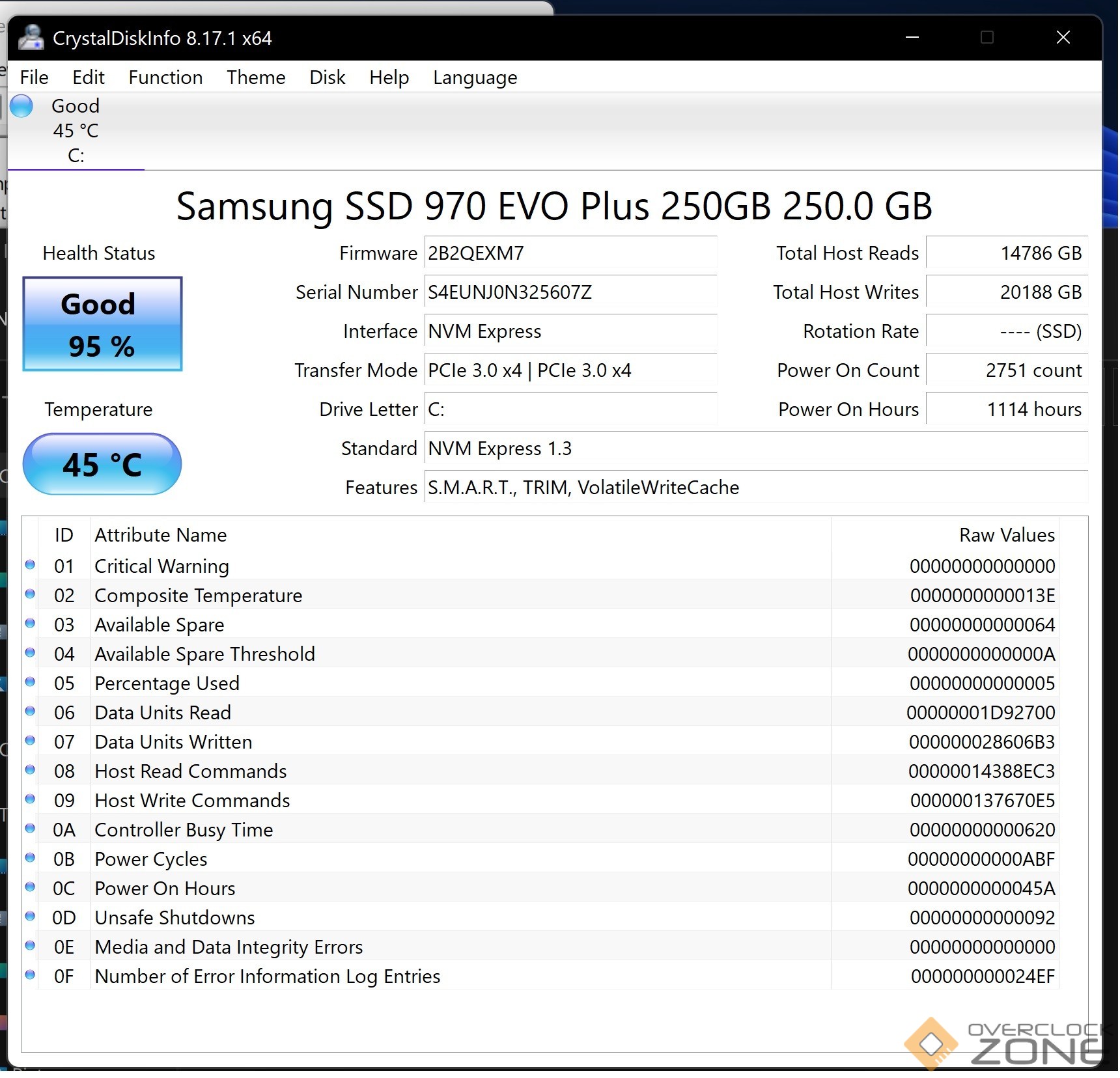Screen dimensions: 1120x1078
Task: Click the blue status orb for disk C:
Action: pos(21,106)
